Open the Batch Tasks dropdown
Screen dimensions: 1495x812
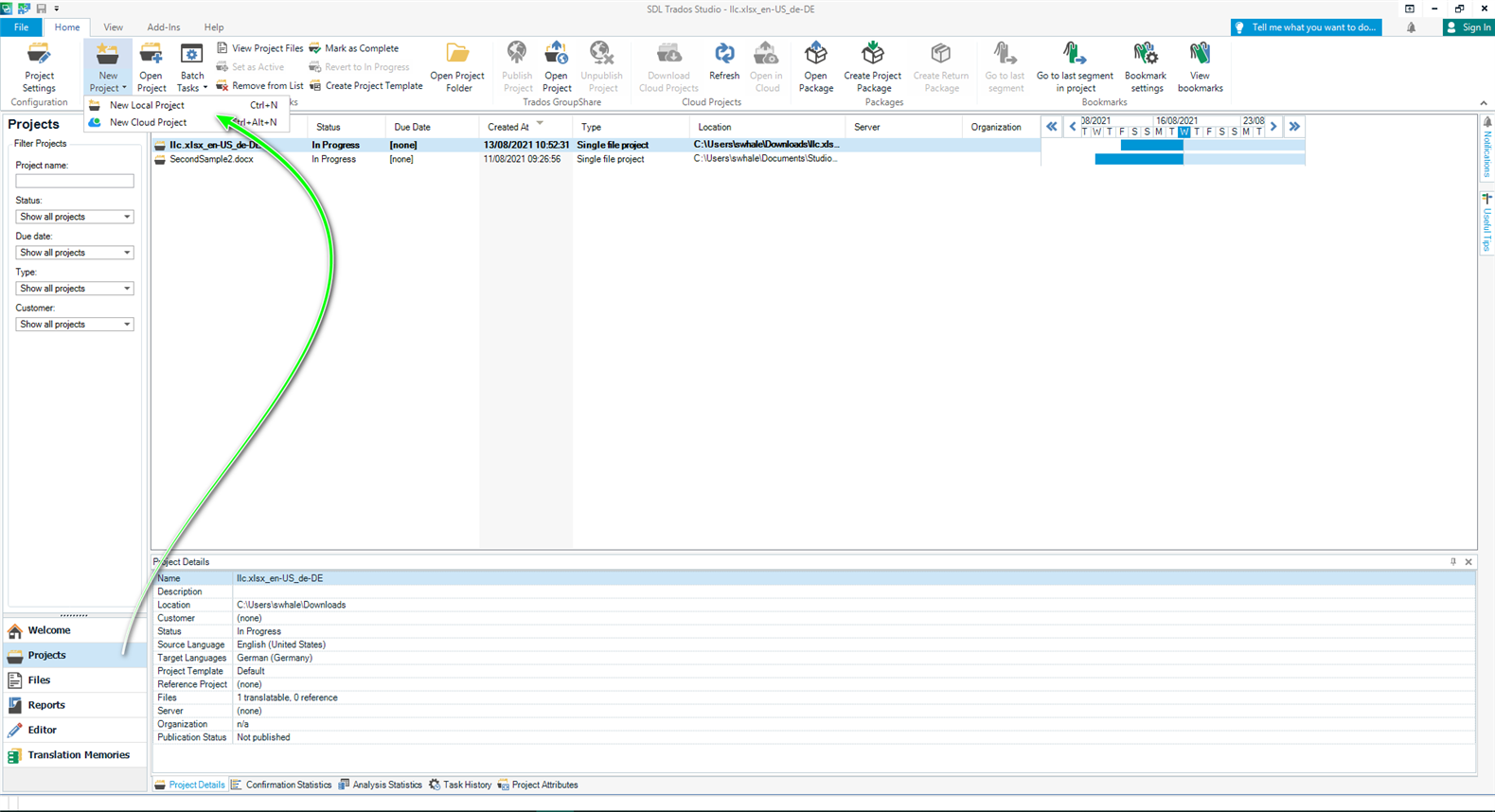point(192,68)
